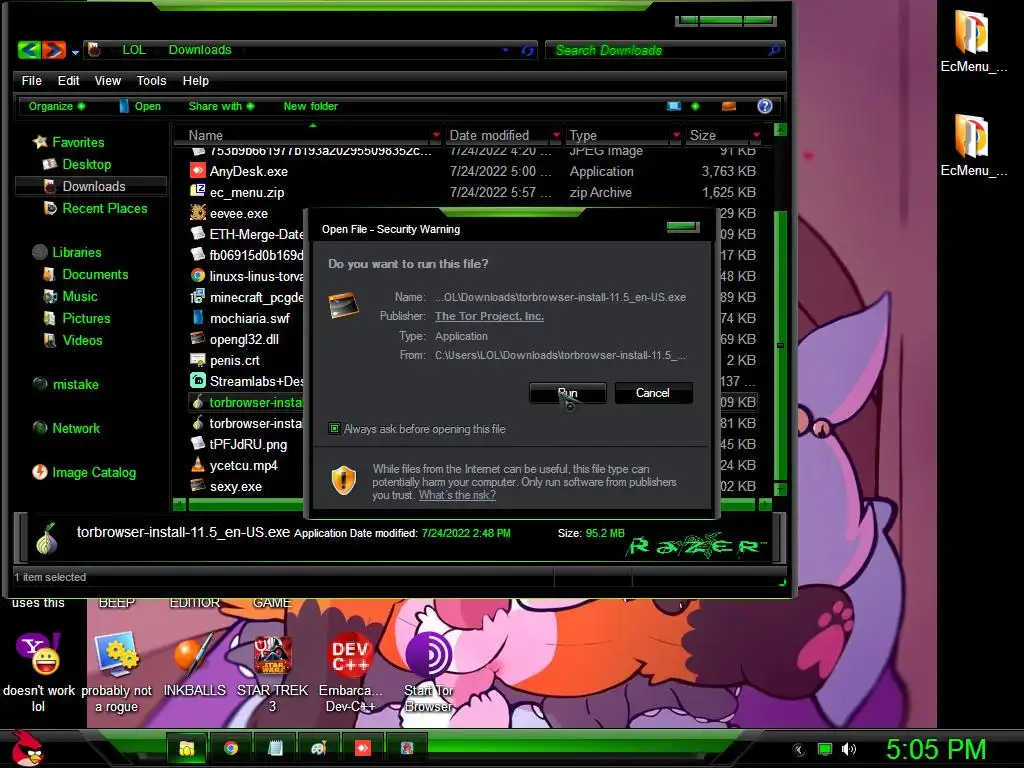Click New folder in toolbar
Screen dimensions: 1024x768
pyautogui.click(x=310, y=106)
